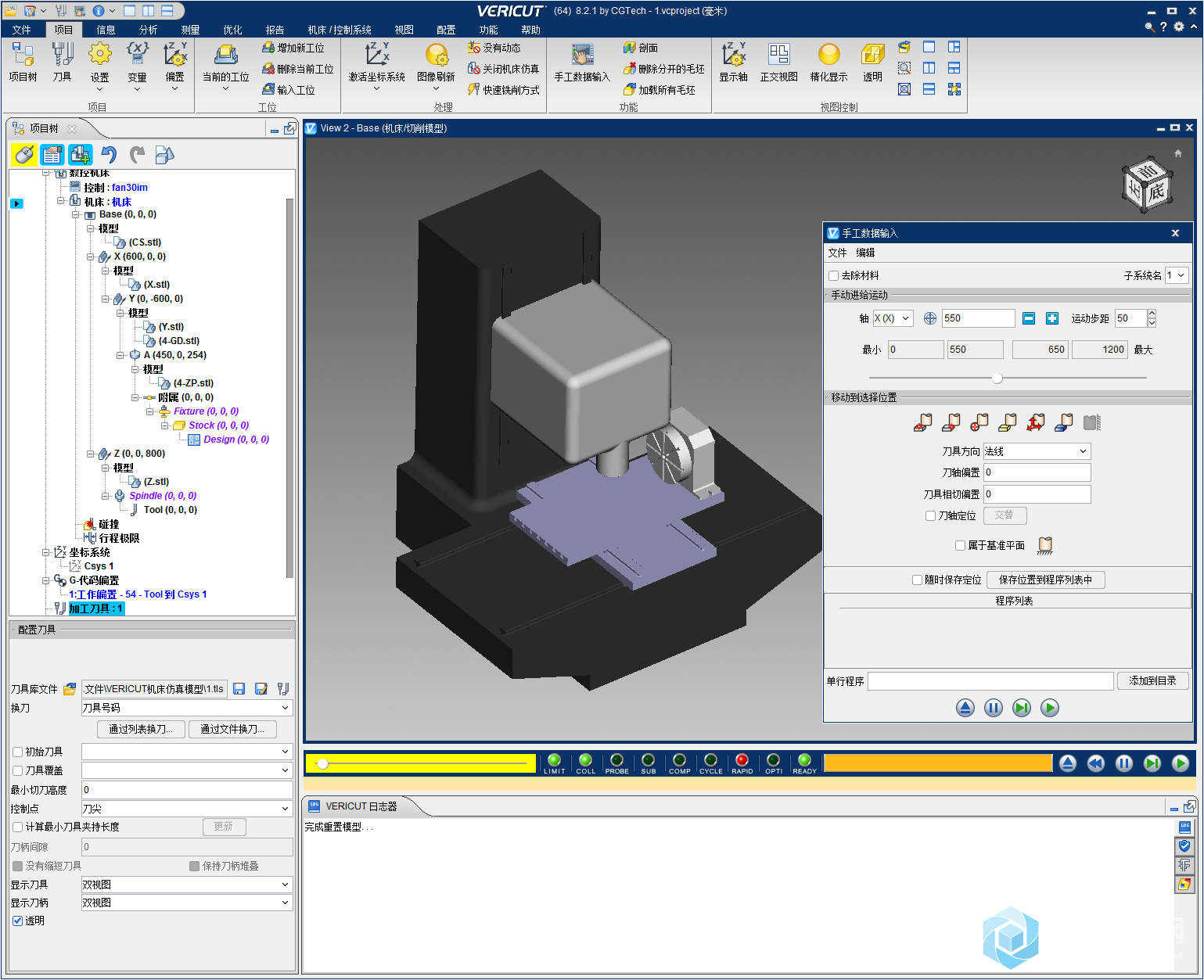
Task: Click open tool library folder icon
Action: pos(70,689)
